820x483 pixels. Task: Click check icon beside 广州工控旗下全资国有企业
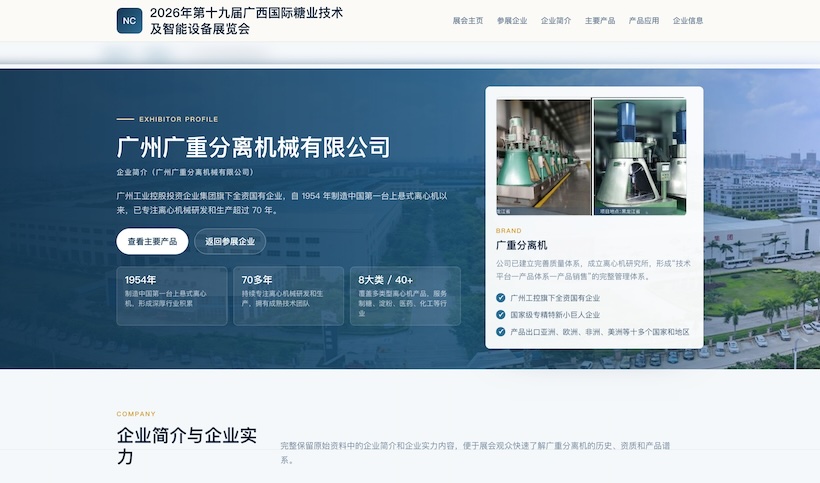pos(500,298)
